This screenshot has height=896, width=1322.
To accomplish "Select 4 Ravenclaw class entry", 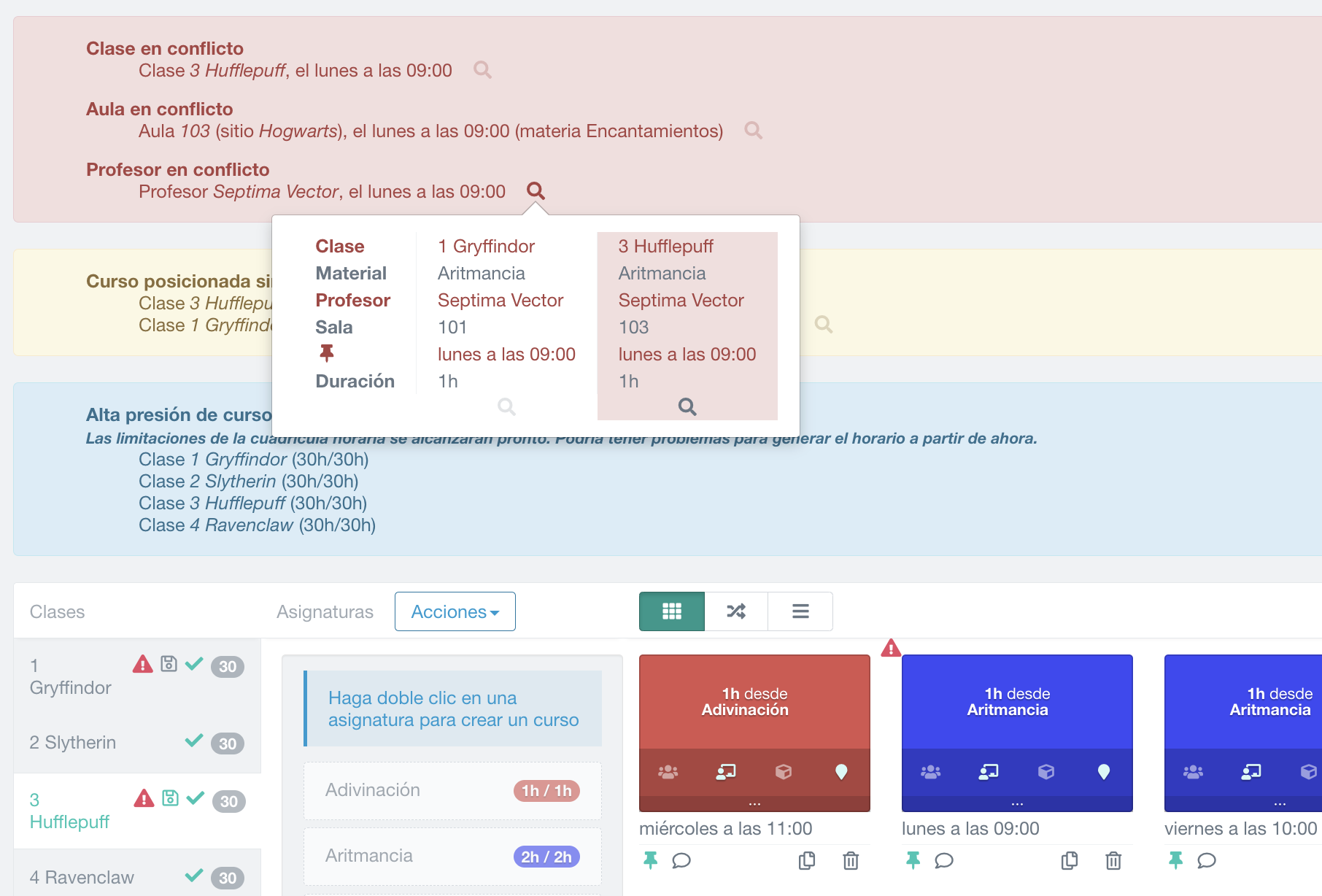I will point(82,877).
